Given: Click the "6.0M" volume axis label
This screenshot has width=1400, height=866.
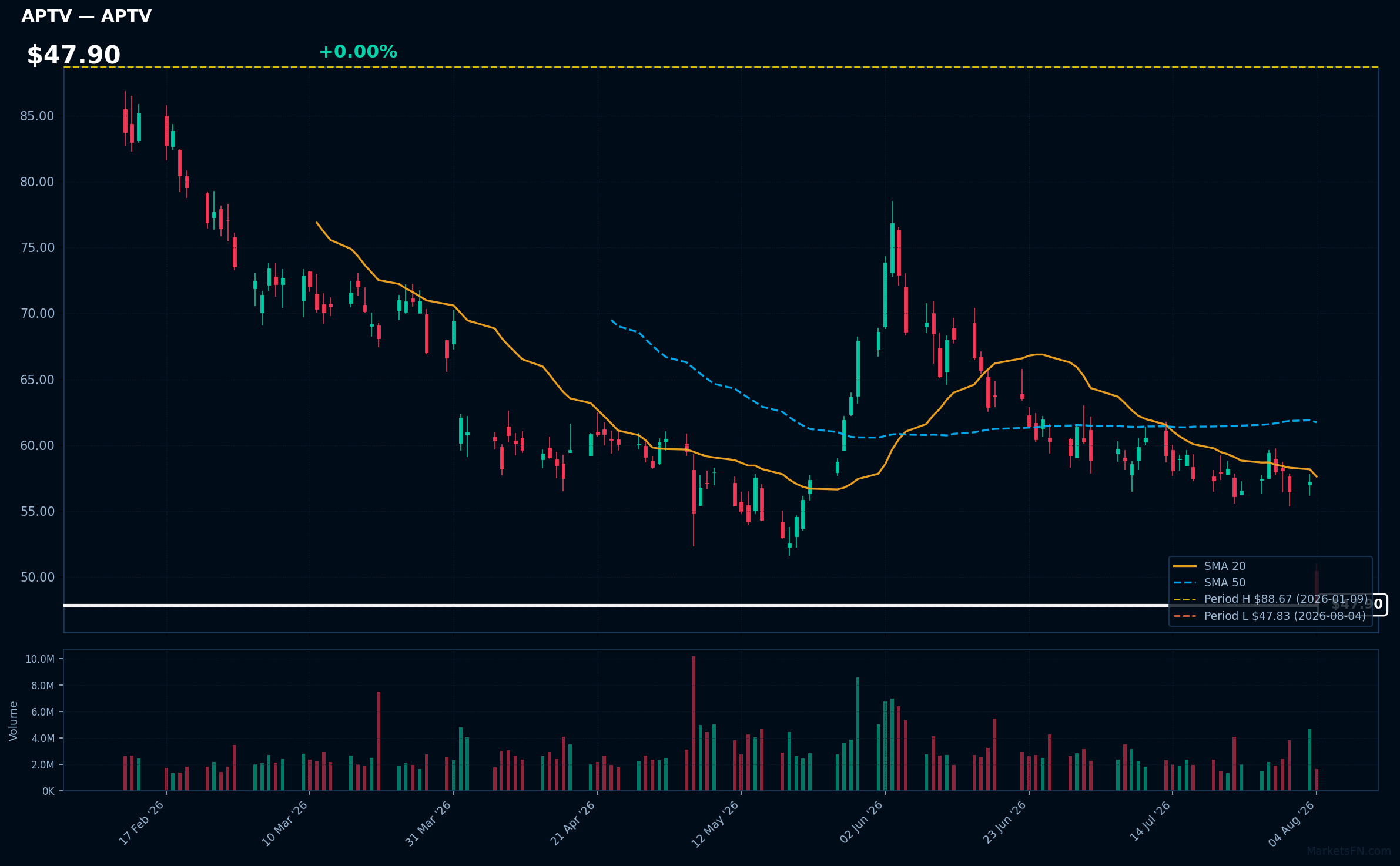Looking at the screenshot, I should pos(43,712).
